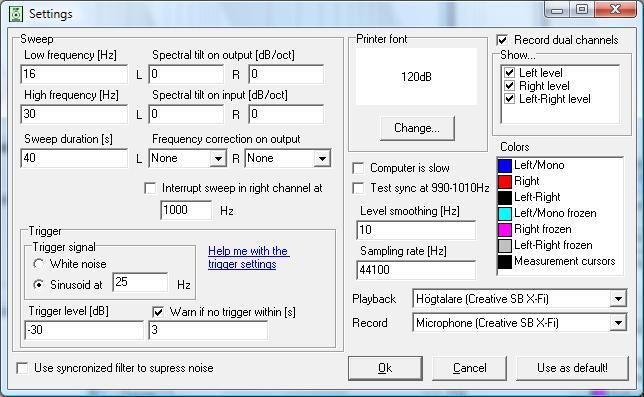Enable Computer is slow checkbox

[358, 168]
